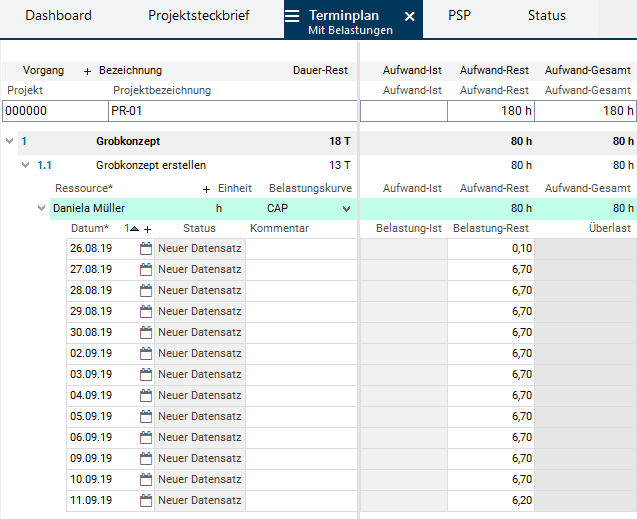Open the calendar picker for 11.09.19
The image size is (637, 519).
click(x=146, y=500)
